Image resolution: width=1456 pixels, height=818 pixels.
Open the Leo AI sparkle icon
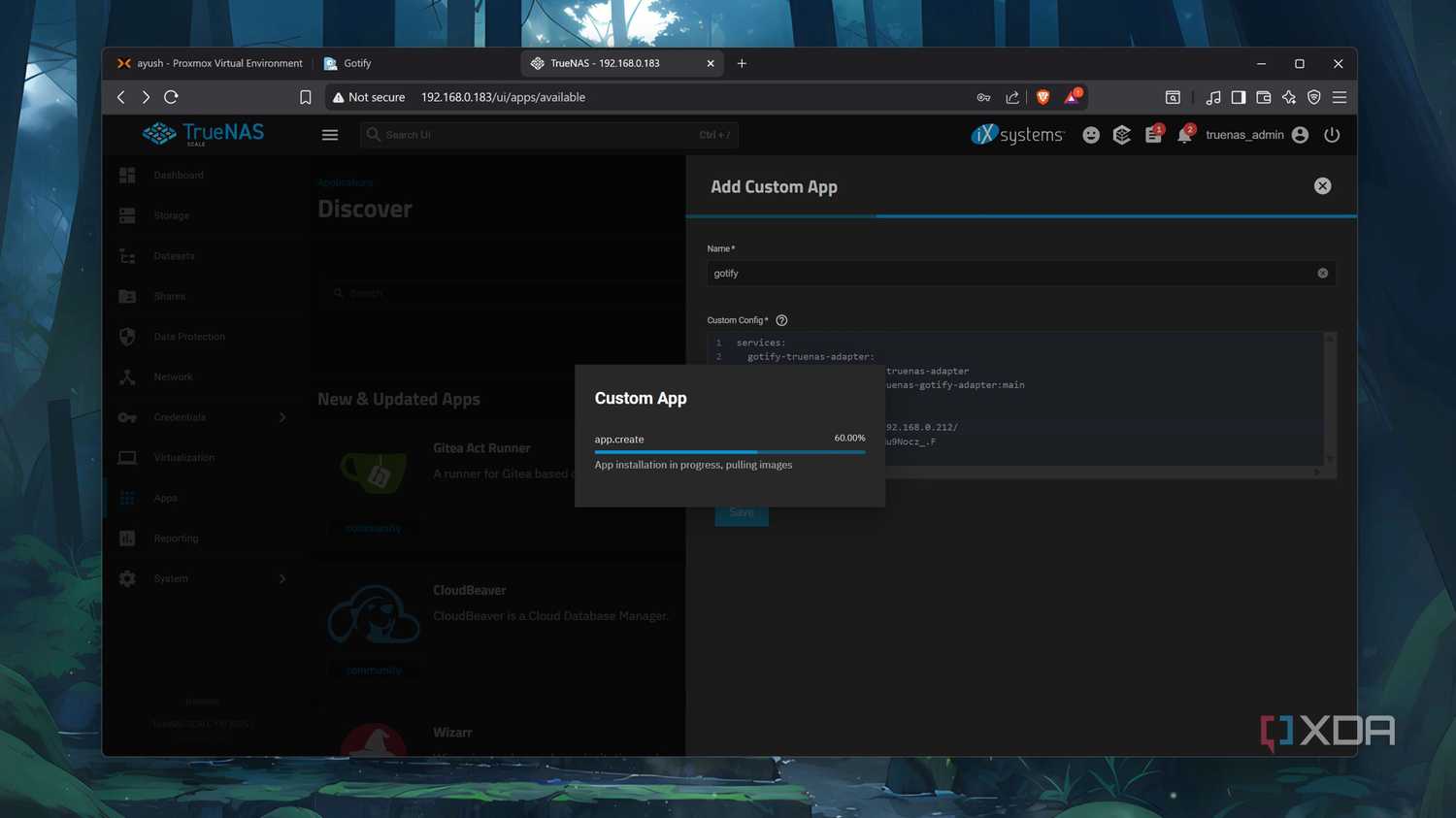1289,97
